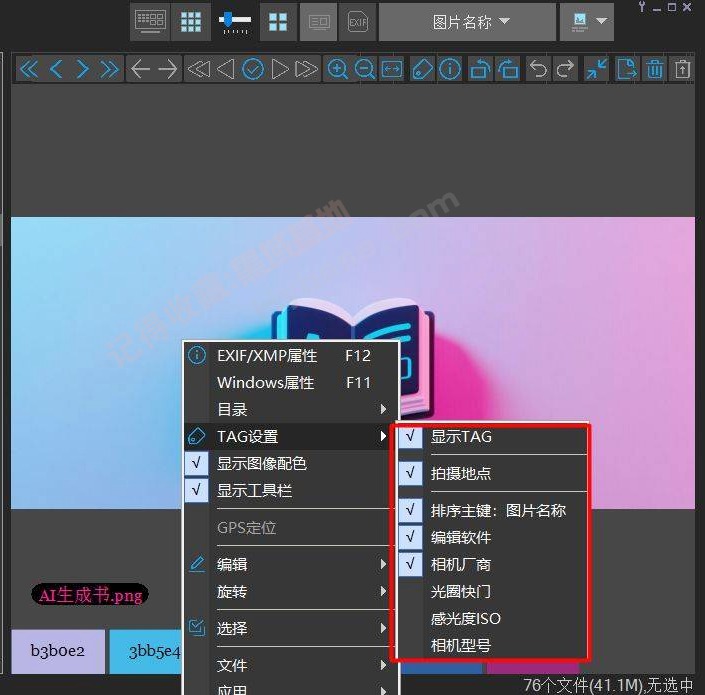Redo the last action
Image resolution: width=705 pixels, height=695 pixels.
coord(565,69)
